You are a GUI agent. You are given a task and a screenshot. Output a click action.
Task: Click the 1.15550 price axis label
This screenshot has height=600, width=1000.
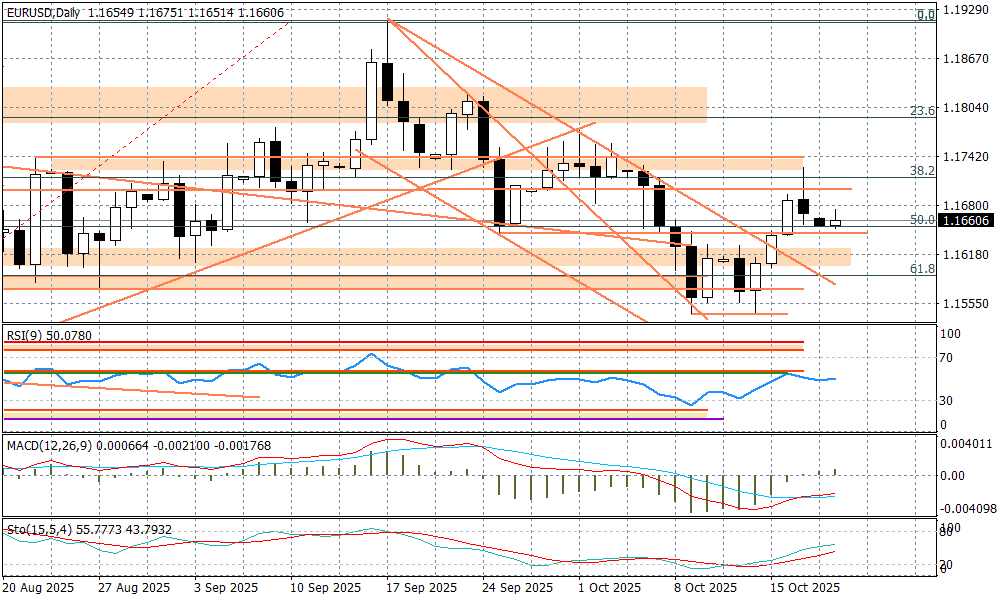966,303
